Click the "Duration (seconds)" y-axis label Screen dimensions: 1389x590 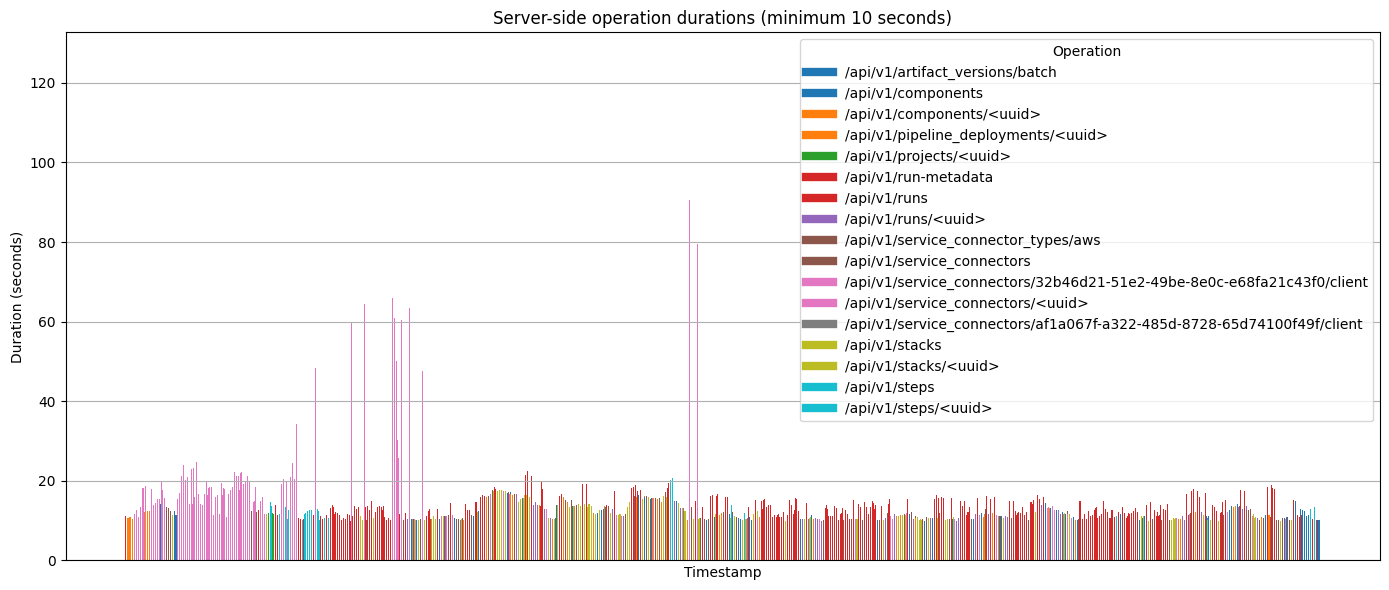[x=17, y=297]
